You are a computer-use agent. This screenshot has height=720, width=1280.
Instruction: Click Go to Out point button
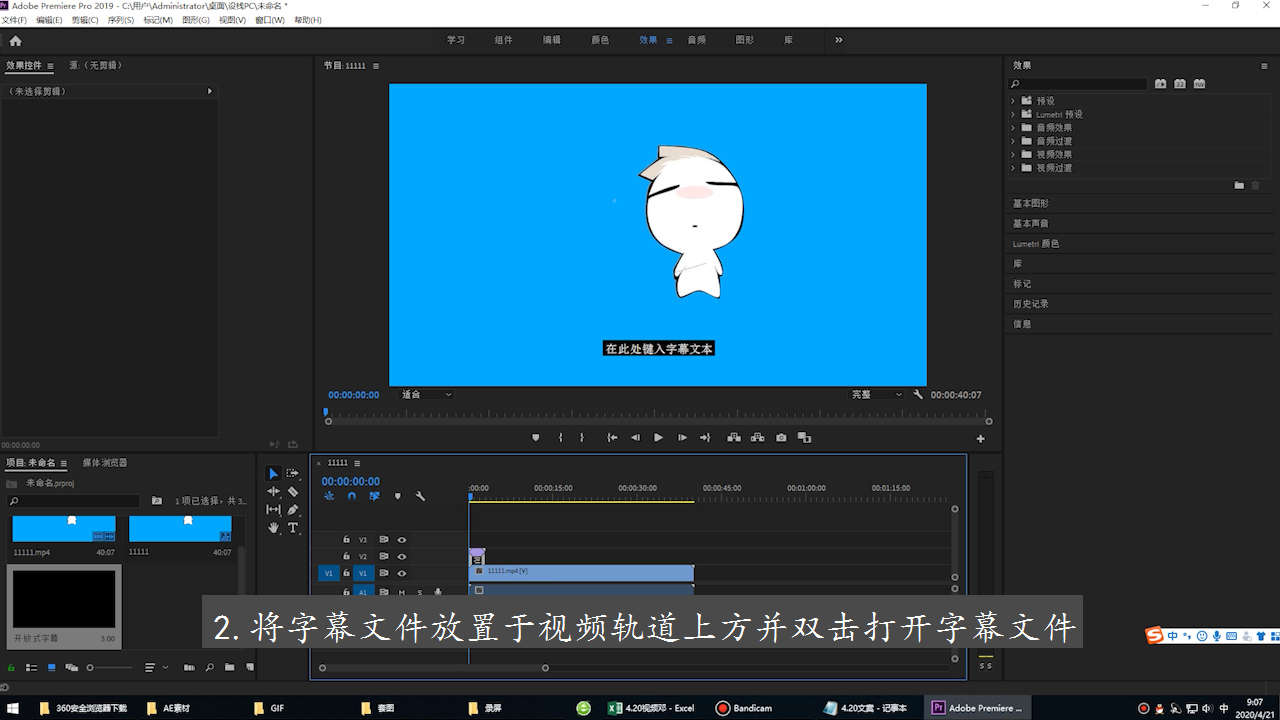pos(705,437)
